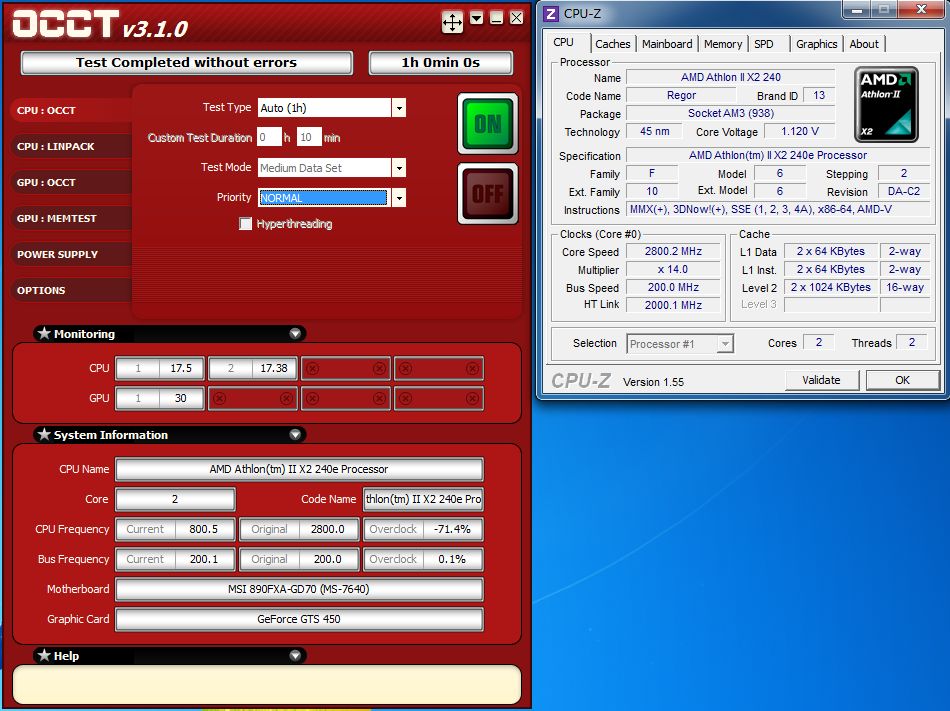The height and width of the screenshot is (711, 950).
Task: Collapse the System Information section
Action: (295, 434)
